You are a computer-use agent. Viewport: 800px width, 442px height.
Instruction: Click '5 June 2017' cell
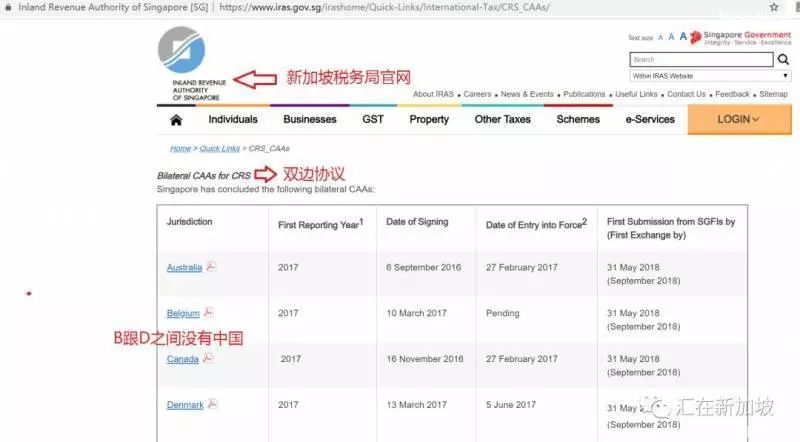(x=511, y=405)
